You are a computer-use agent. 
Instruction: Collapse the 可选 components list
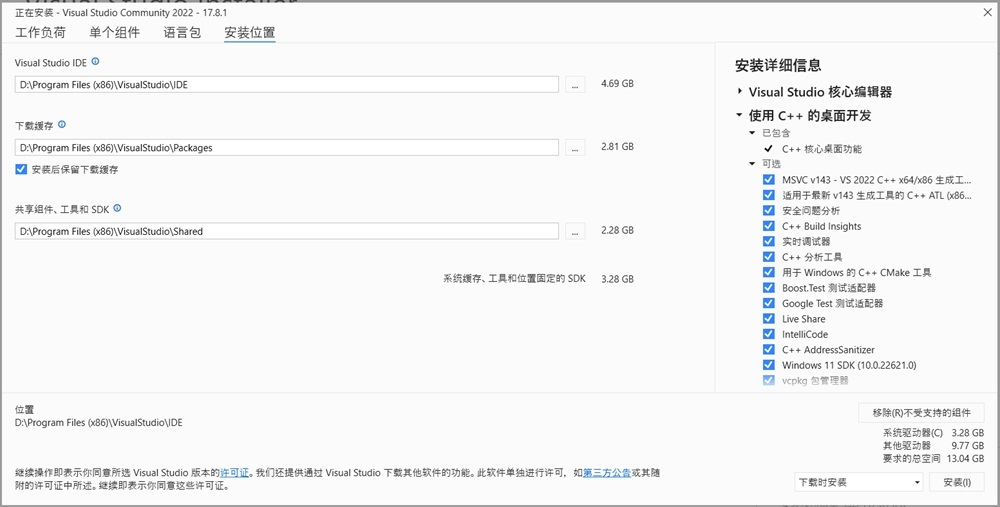click(753, 164)
